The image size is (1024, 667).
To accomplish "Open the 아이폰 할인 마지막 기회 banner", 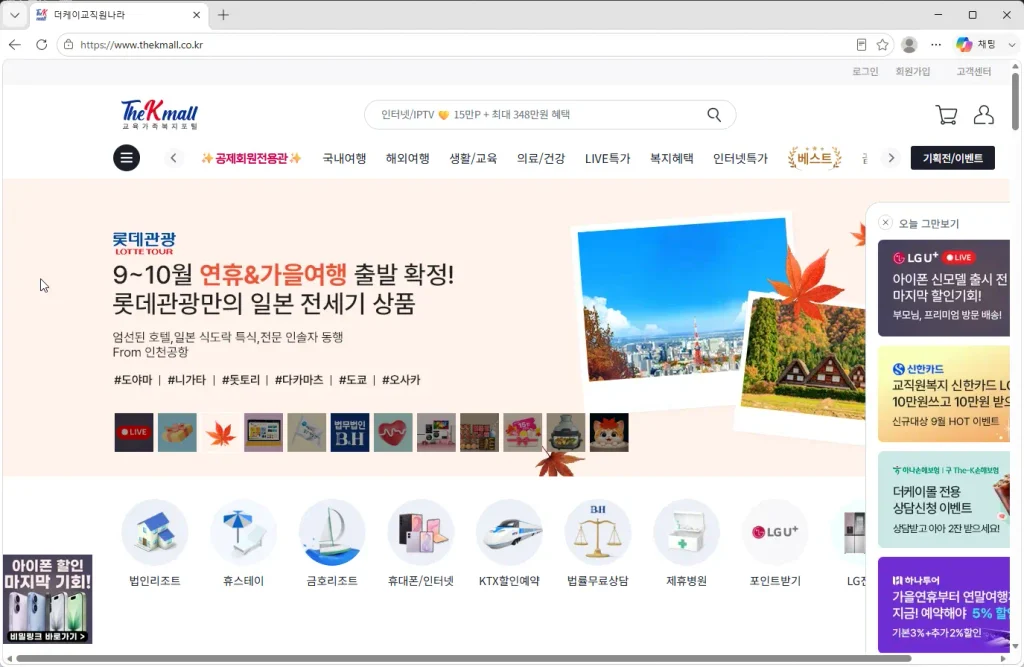I will [48, 599].
